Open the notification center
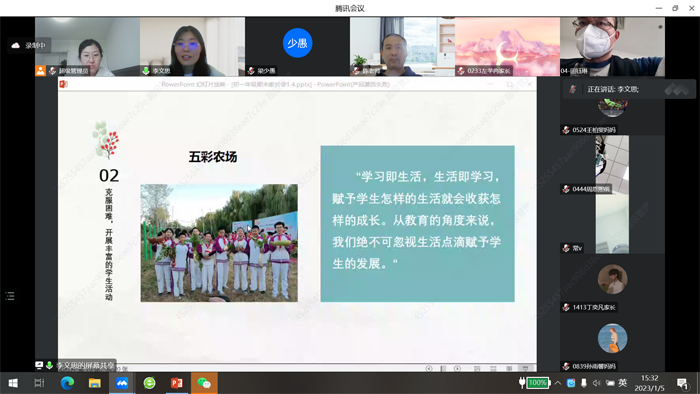 682,383
